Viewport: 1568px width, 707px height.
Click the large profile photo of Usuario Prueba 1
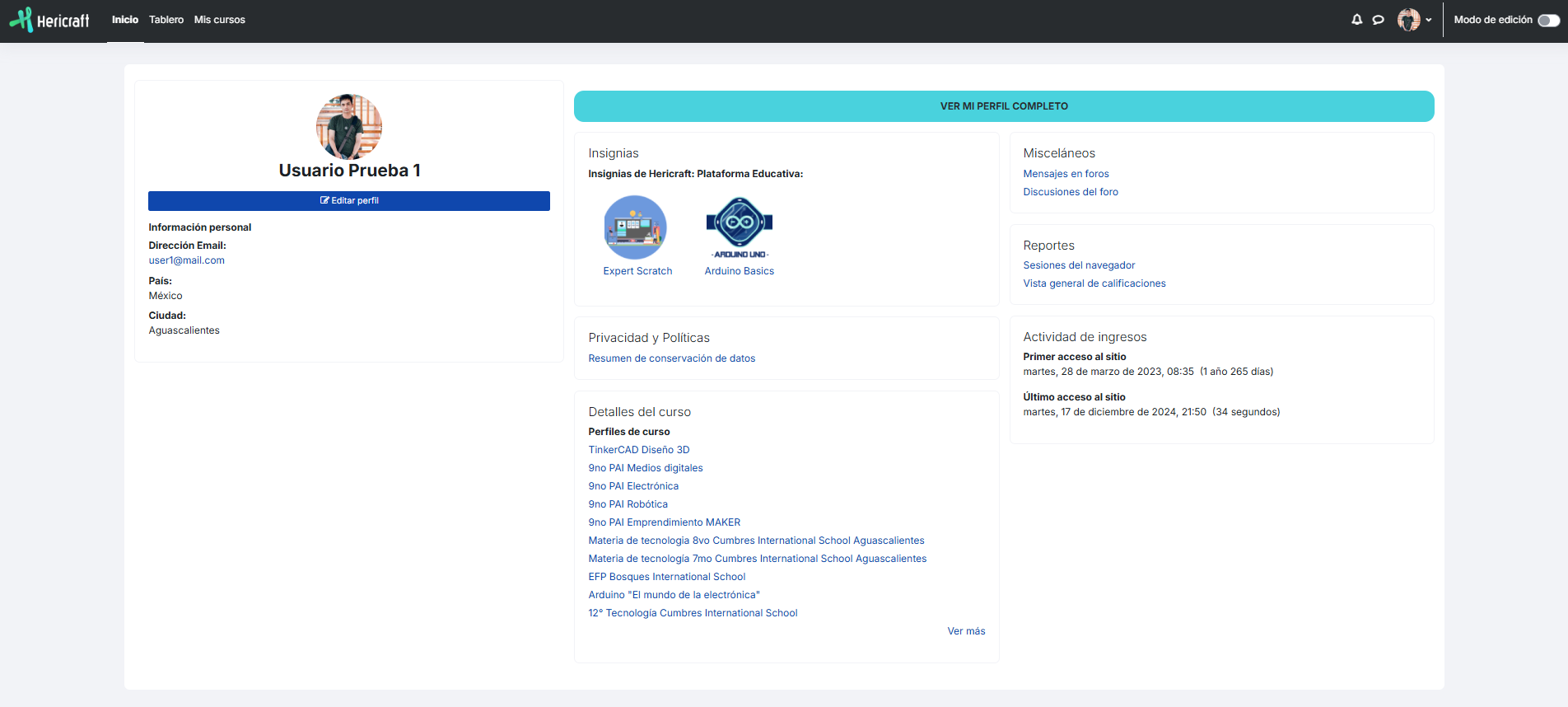coord(349,127)
